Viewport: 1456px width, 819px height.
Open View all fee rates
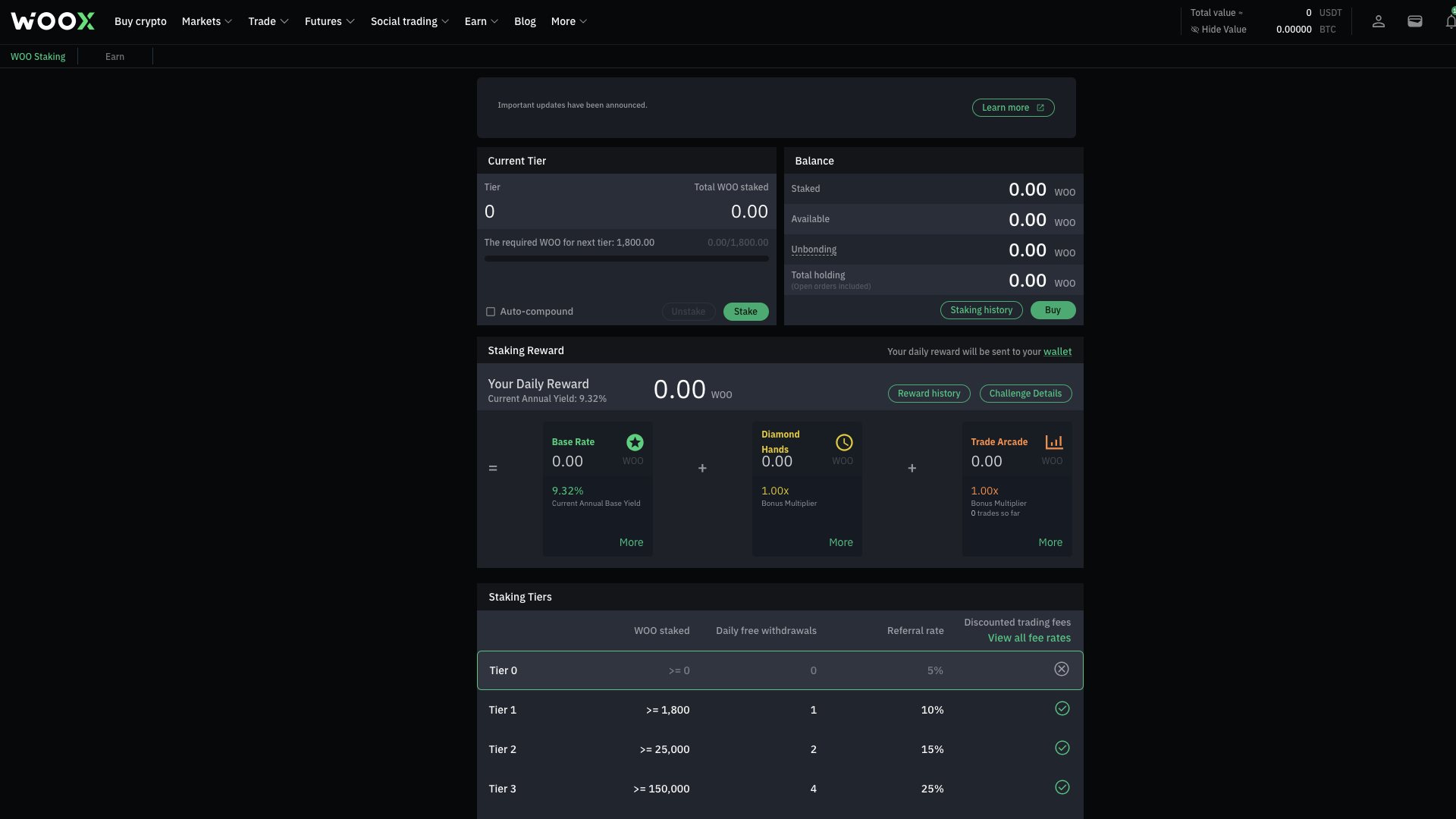pos(1029,638)
